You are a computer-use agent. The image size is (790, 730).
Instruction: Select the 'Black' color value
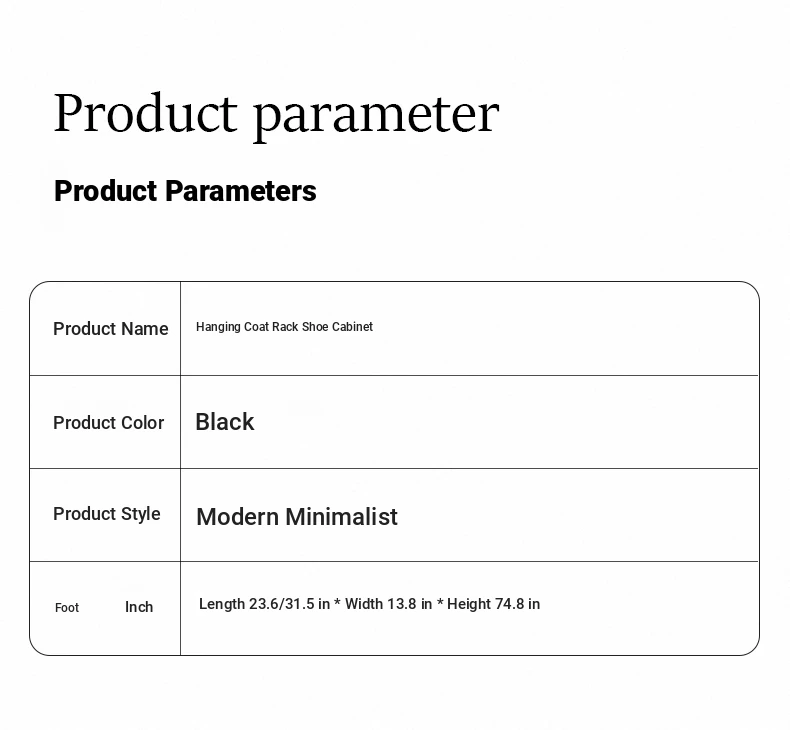(x=225, y=422)
